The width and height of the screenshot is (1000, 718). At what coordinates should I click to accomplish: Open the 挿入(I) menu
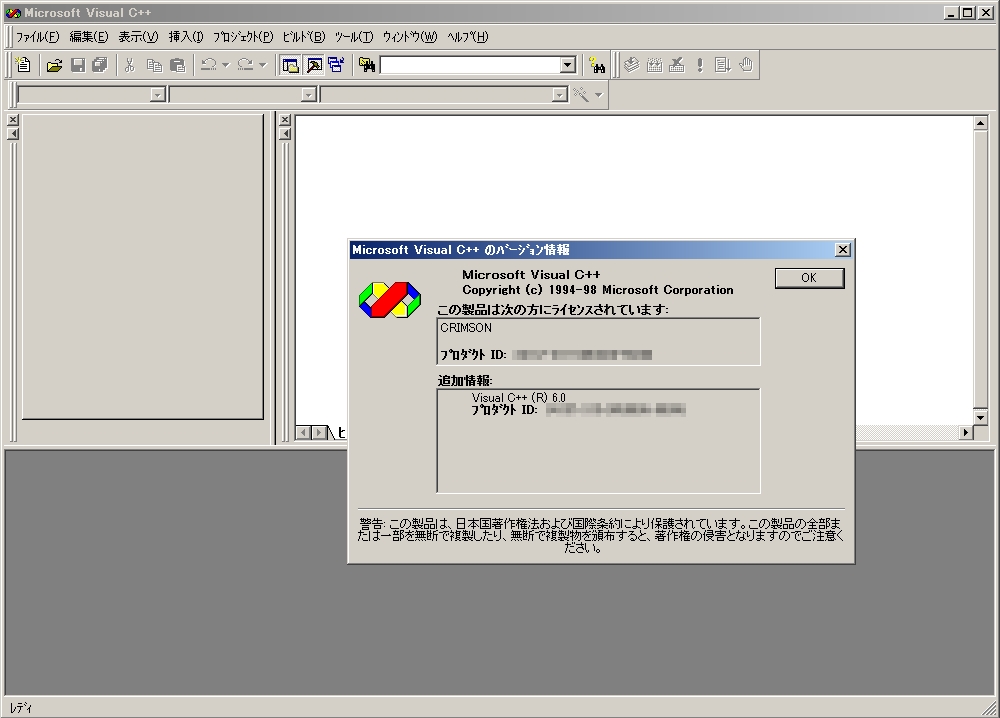click(x=186, y=37)
